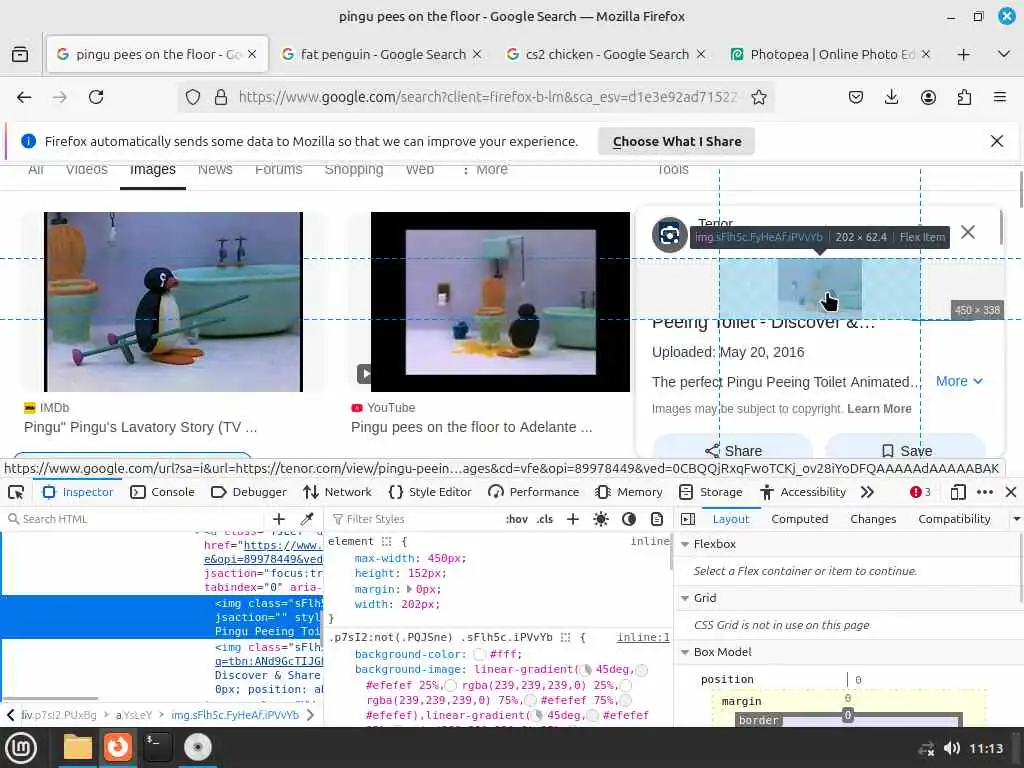Switch to the Storage panel
This screenshot has height=768, width=1024.
click(711, 492)
